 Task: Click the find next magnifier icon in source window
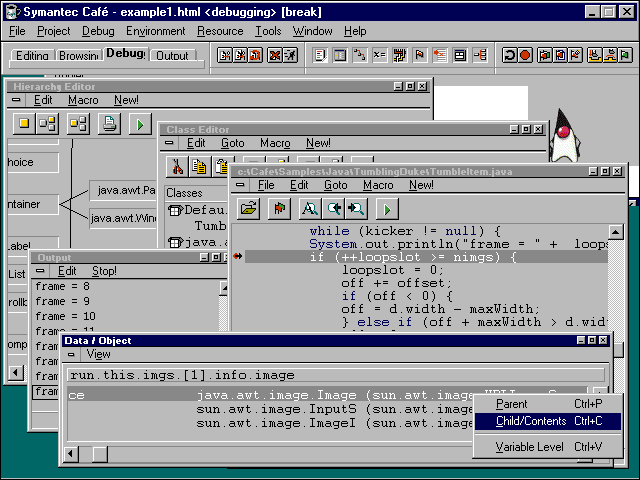tap(356, 209)
